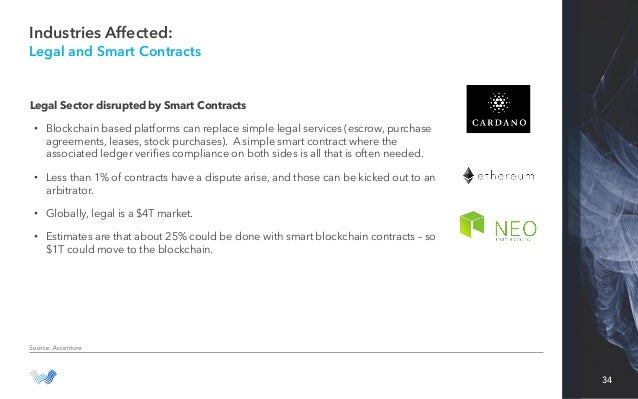Click the Industries Affected heading
Image resolution: width=638 pixels, height=399 pixels.
tap(101, 33)
